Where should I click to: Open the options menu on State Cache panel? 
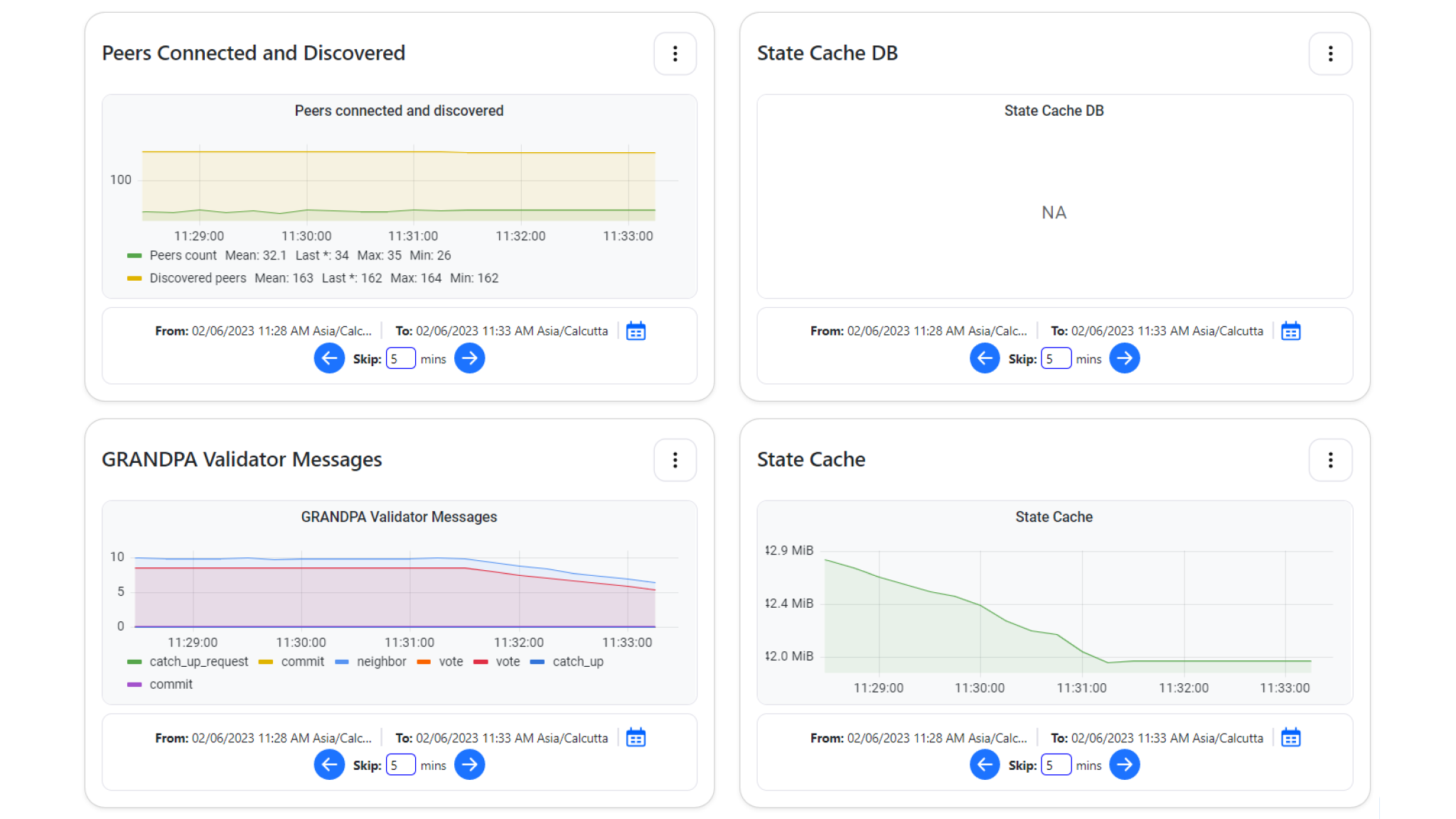1329,460
